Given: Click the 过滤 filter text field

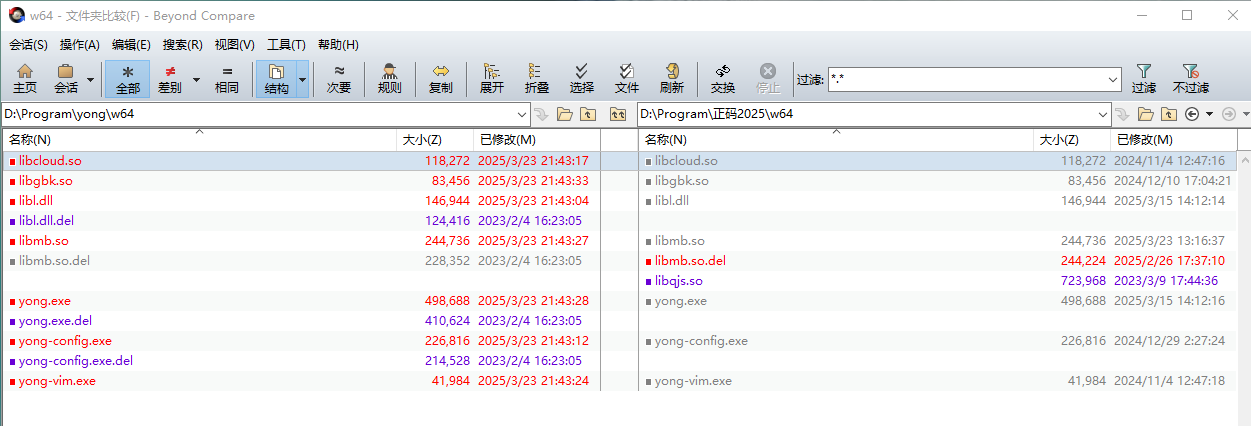Looking at the screenshot, I should pos(966,79).
